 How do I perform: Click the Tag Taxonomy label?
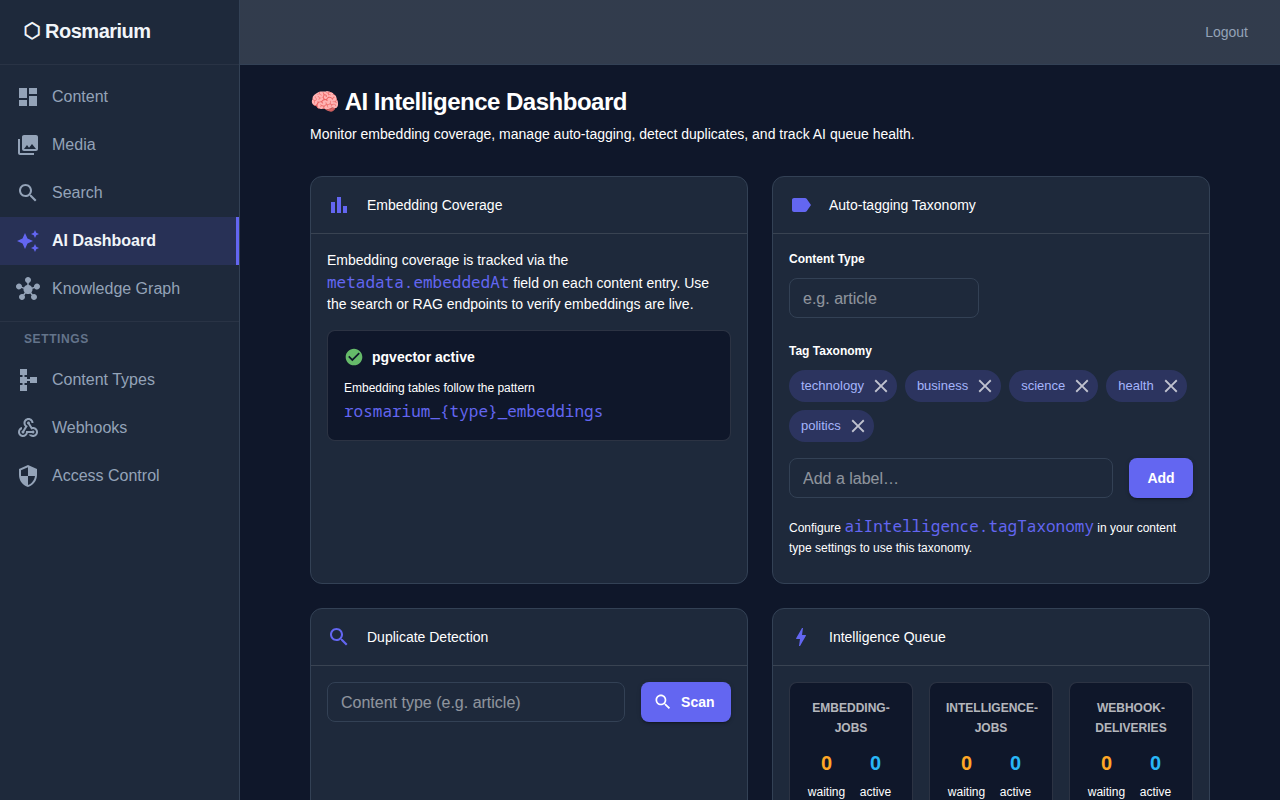point(830,351)
